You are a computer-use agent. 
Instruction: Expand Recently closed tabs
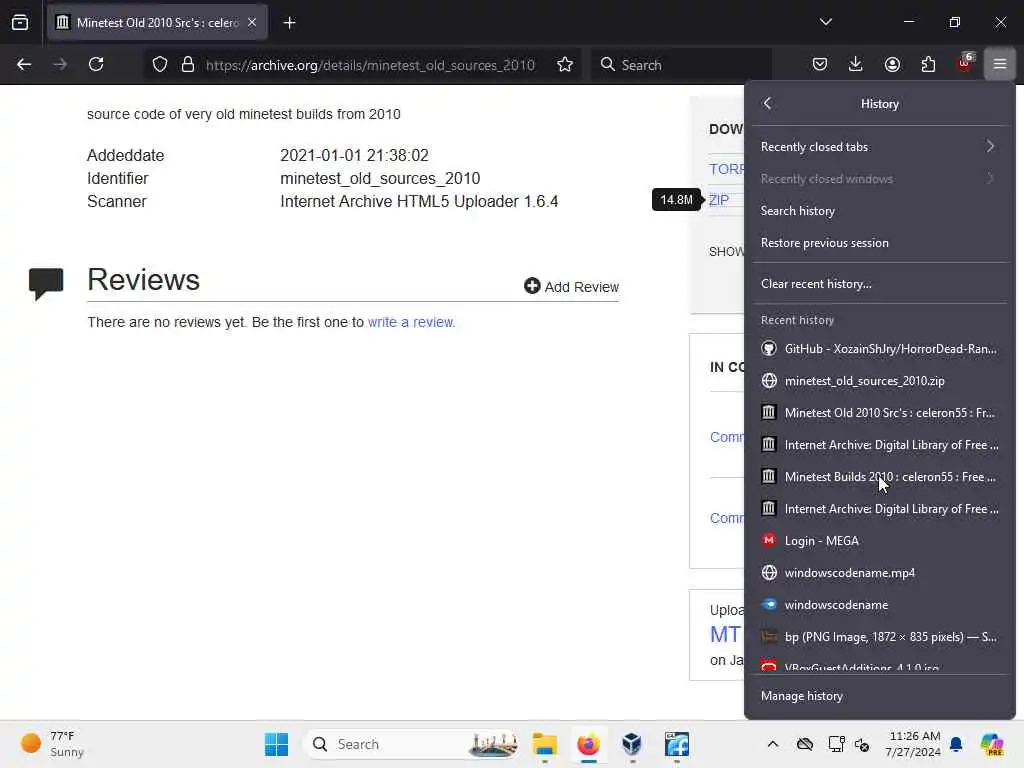[879, 146]
